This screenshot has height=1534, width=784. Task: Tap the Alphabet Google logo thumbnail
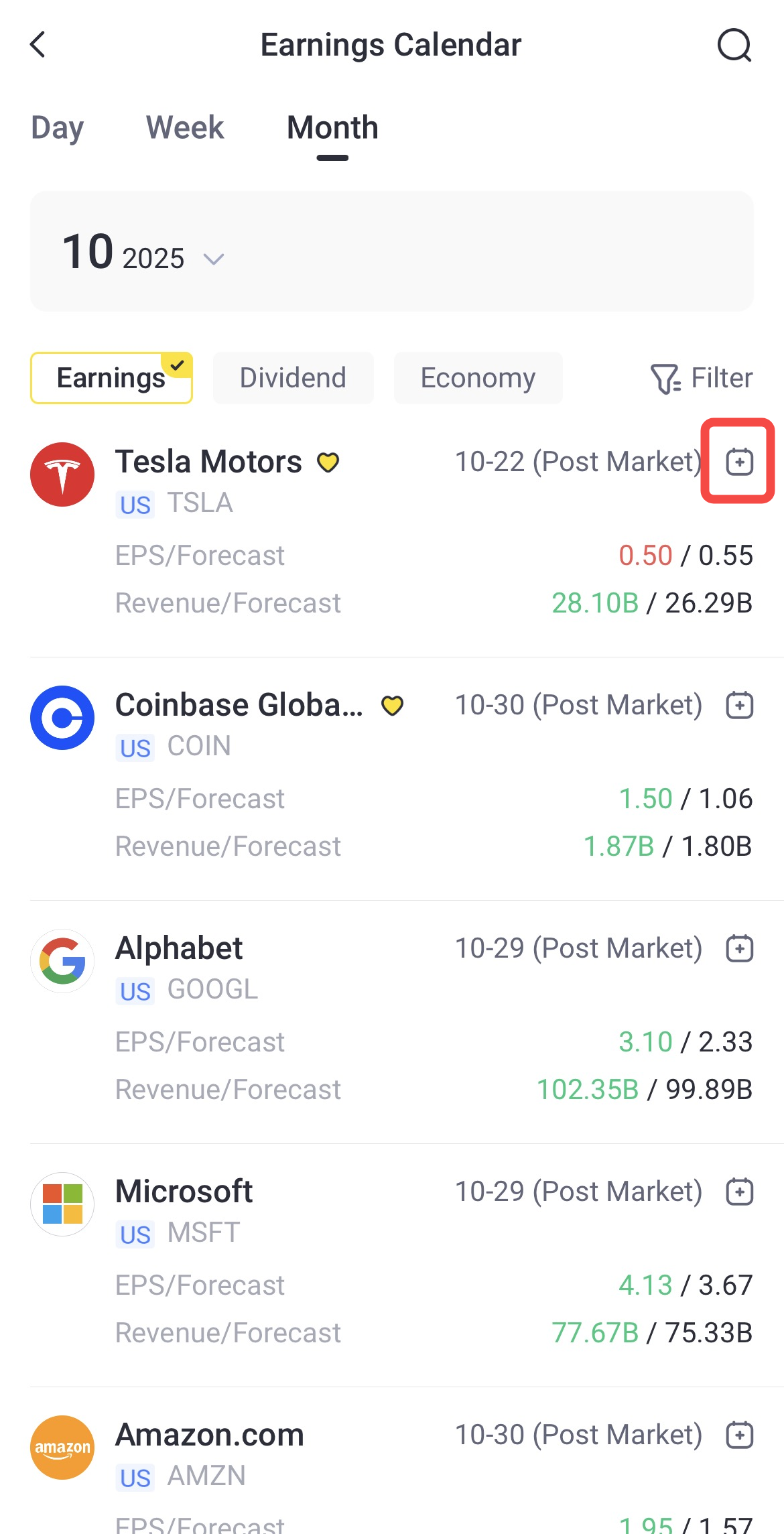click(62, 961)
